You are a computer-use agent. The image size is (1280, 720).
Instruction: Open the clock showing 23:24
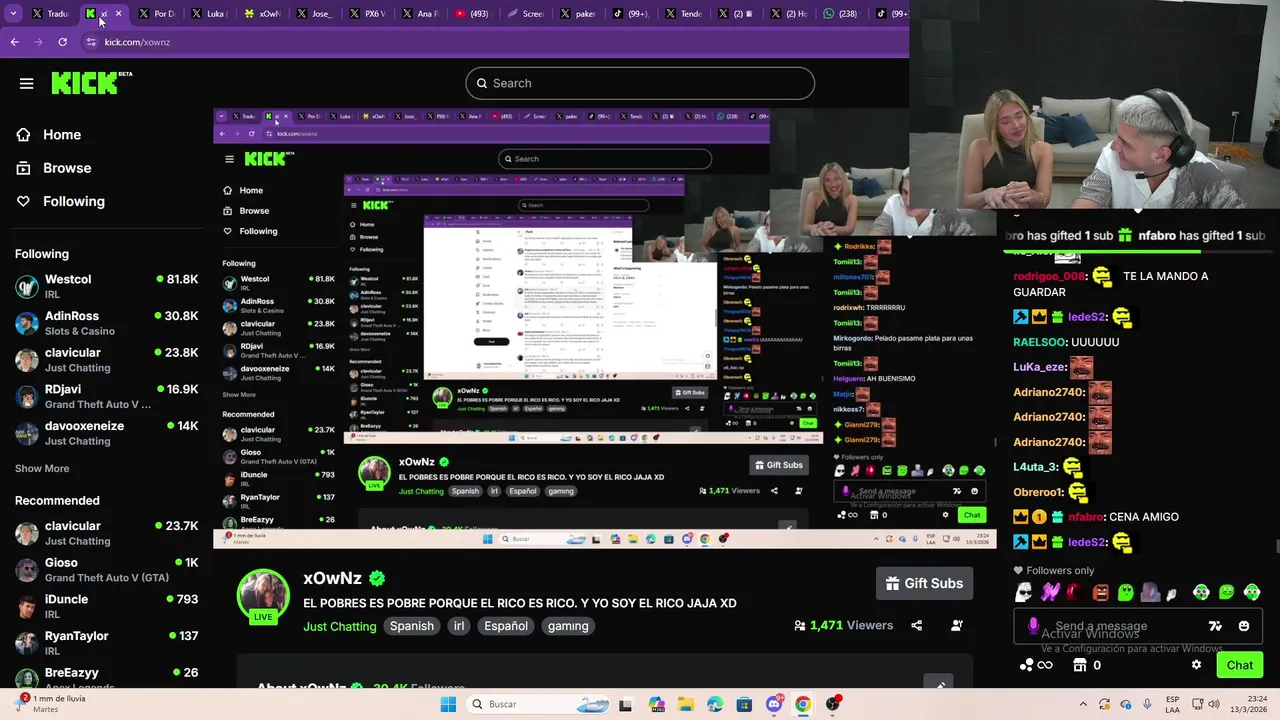coord(1248,704)
